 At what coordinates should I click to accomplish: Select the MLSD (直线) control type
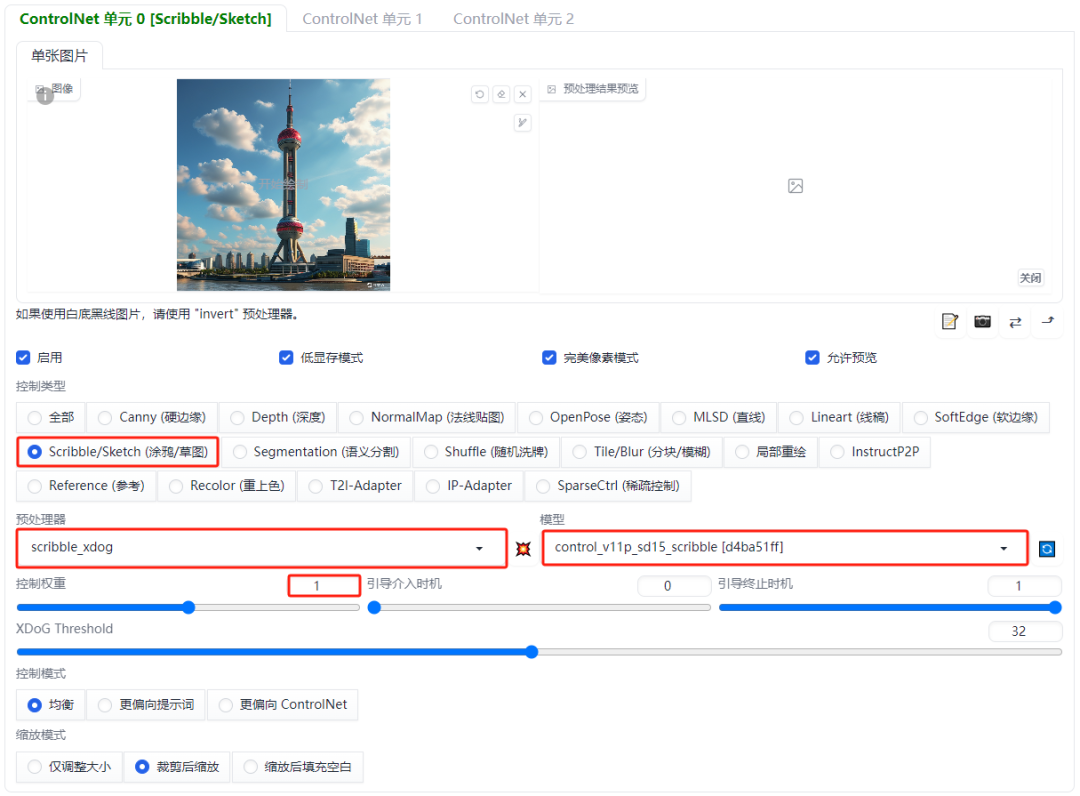pyautogui.click(x=718, y=417)
